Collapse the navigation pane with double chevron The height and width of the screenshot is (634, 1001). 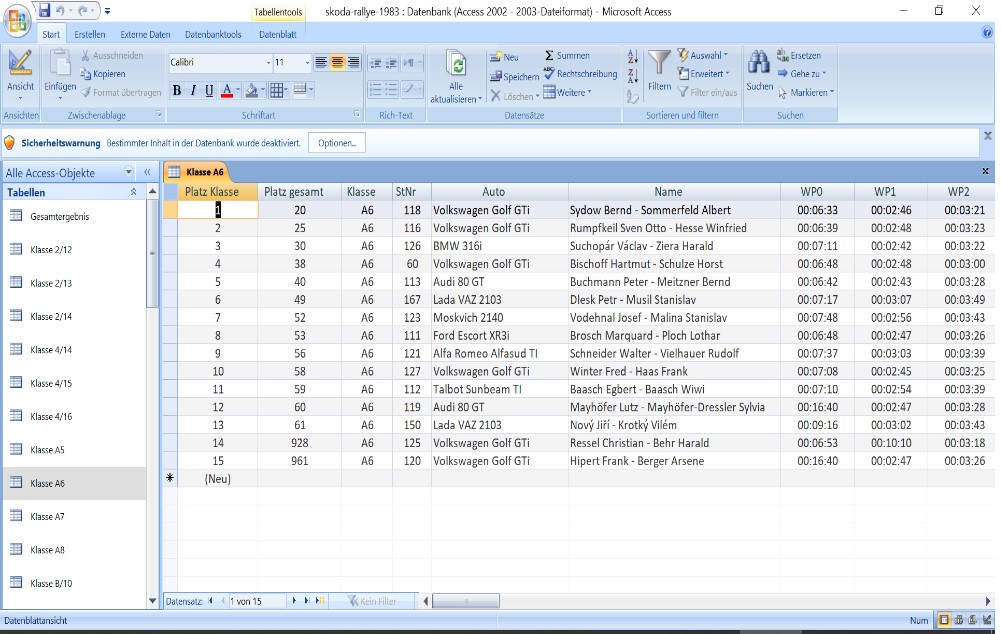click(147, 172)
